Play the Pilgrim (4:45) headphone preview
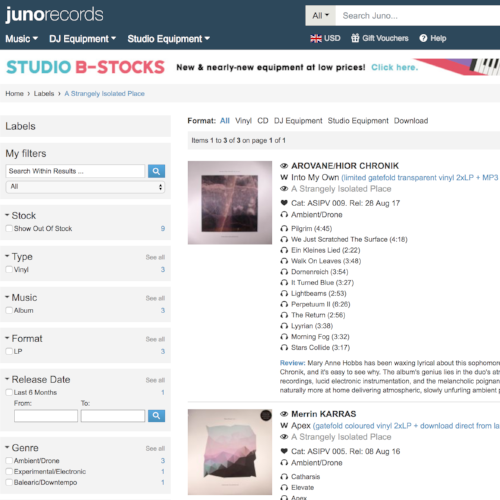The image size is (500, 500). pyautogui.click(x=284, y=229)
